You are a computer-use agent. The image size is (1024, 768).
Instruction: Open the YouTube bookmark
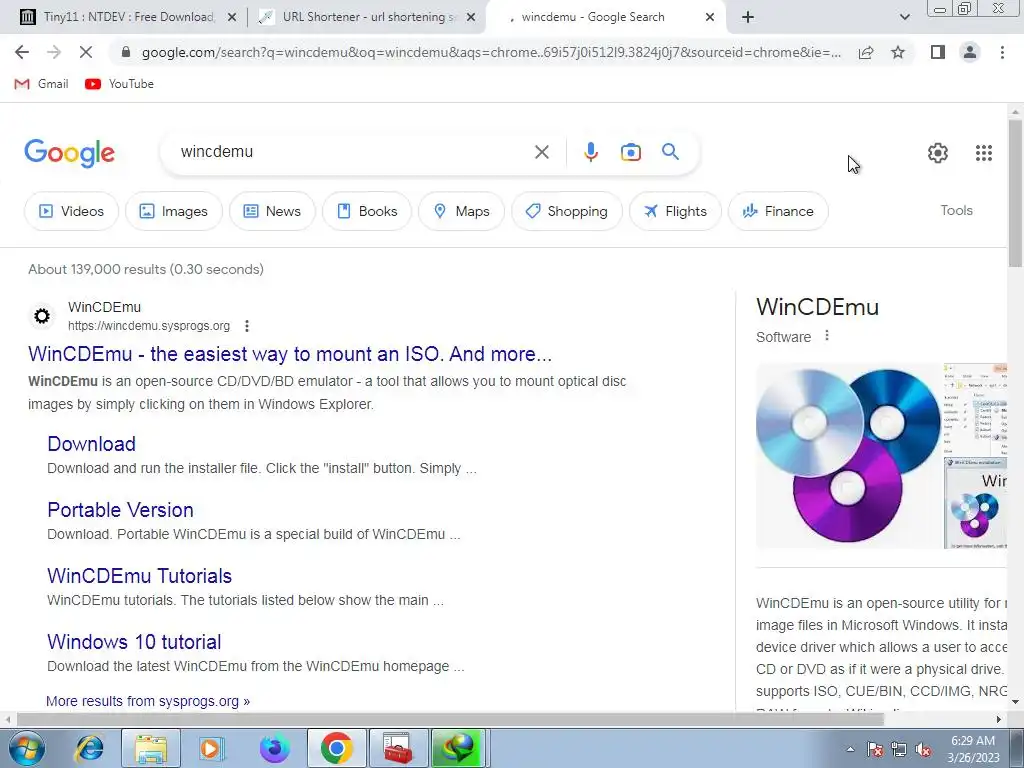coord(119,84)
